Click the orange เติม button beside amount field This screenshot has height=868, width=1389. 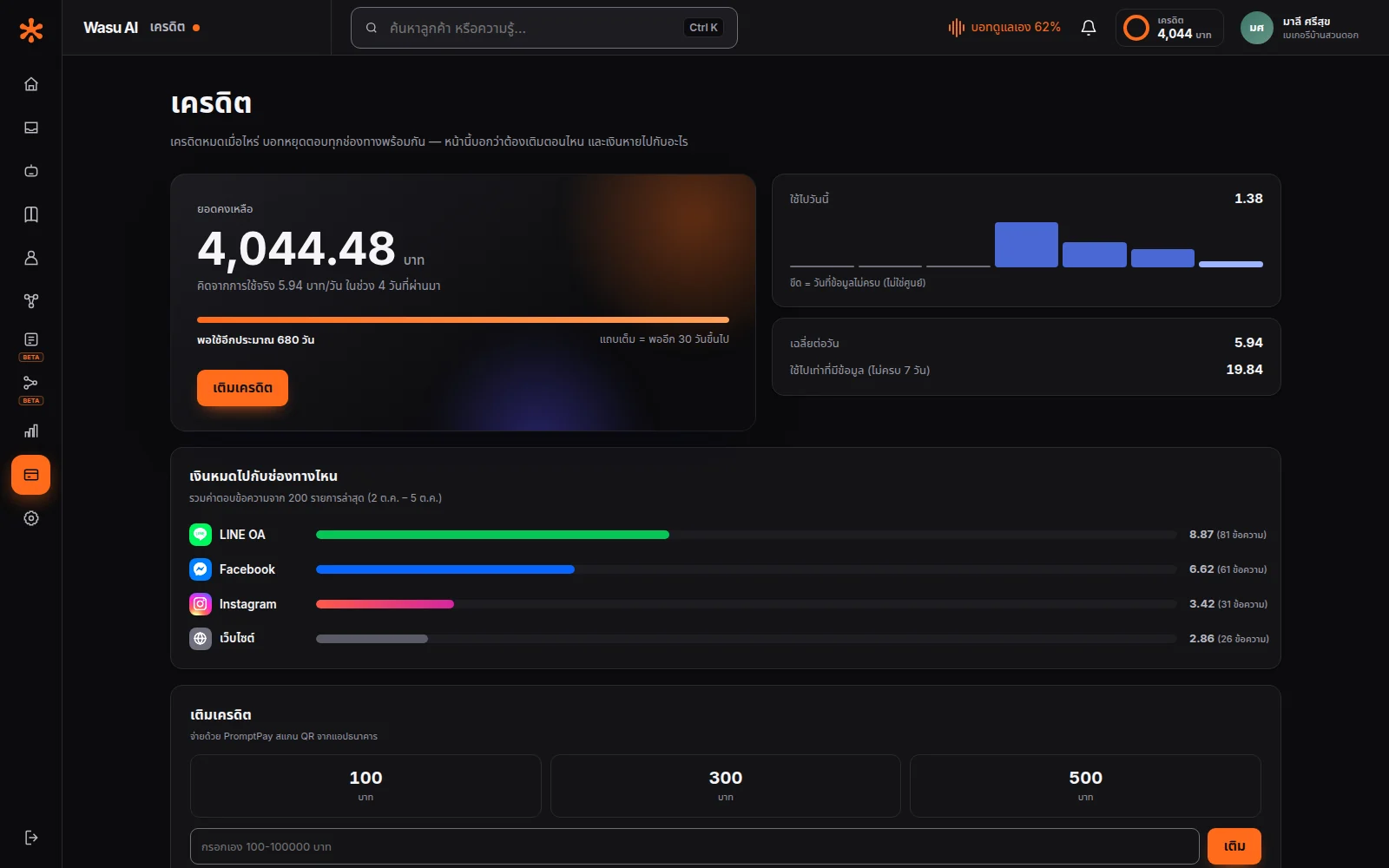click(1234, 846)
